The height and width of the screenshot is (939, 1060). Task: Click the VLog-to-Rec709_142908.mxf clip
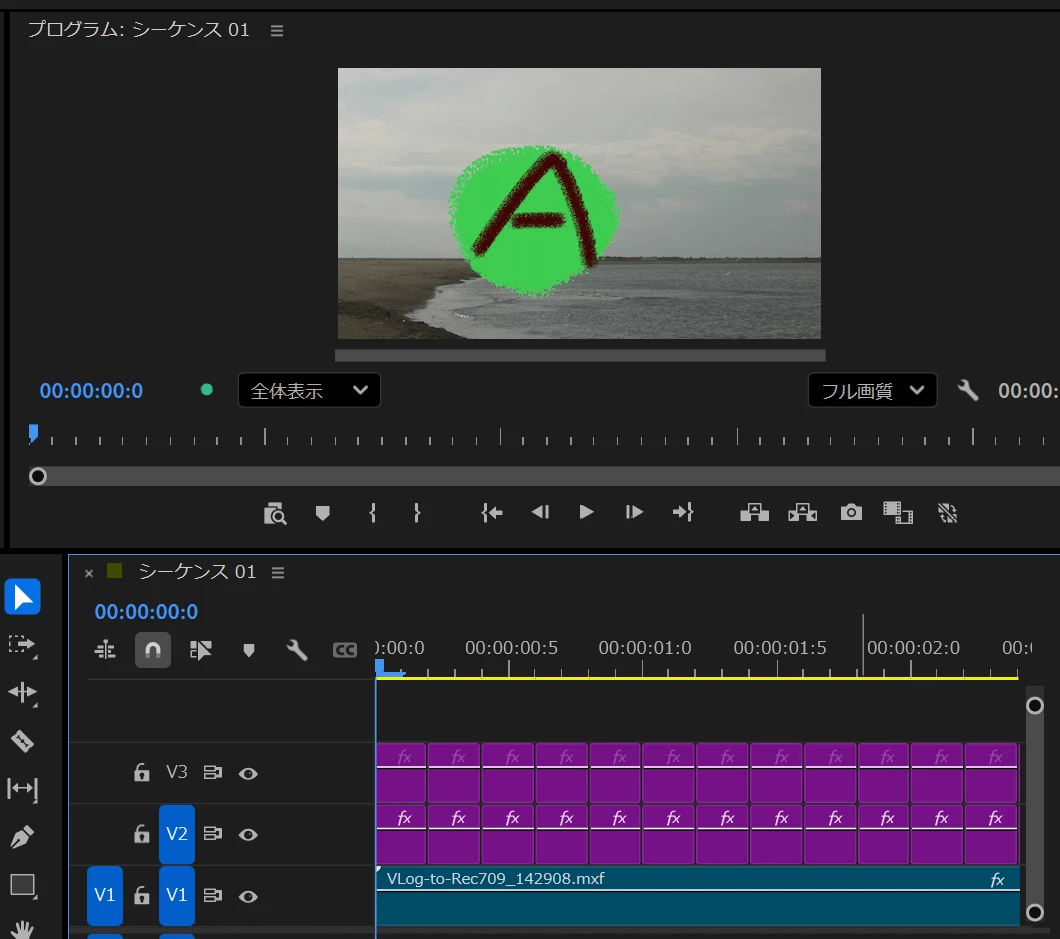click(x=698, y=895)
